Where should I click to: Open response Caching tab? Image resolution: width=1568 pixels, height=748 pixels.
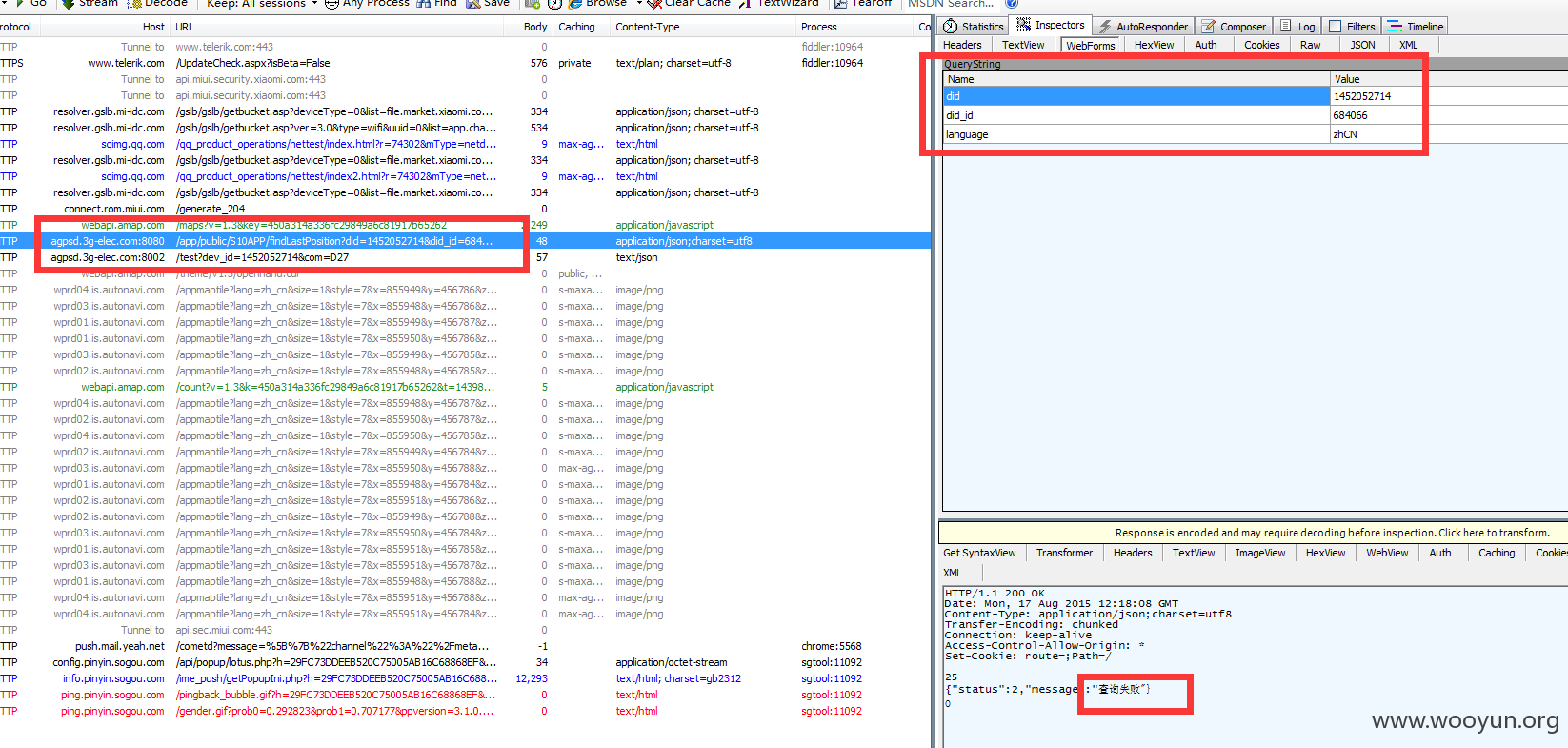tap(1497, 553)
